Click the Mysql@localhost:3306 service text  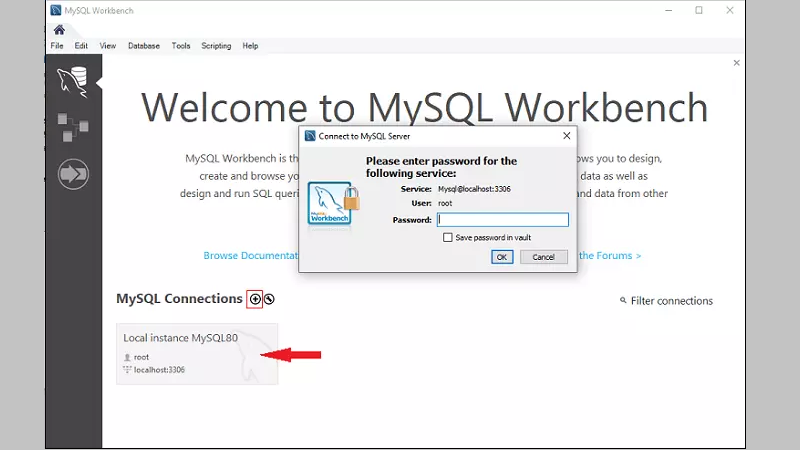(x=474, y=189)
